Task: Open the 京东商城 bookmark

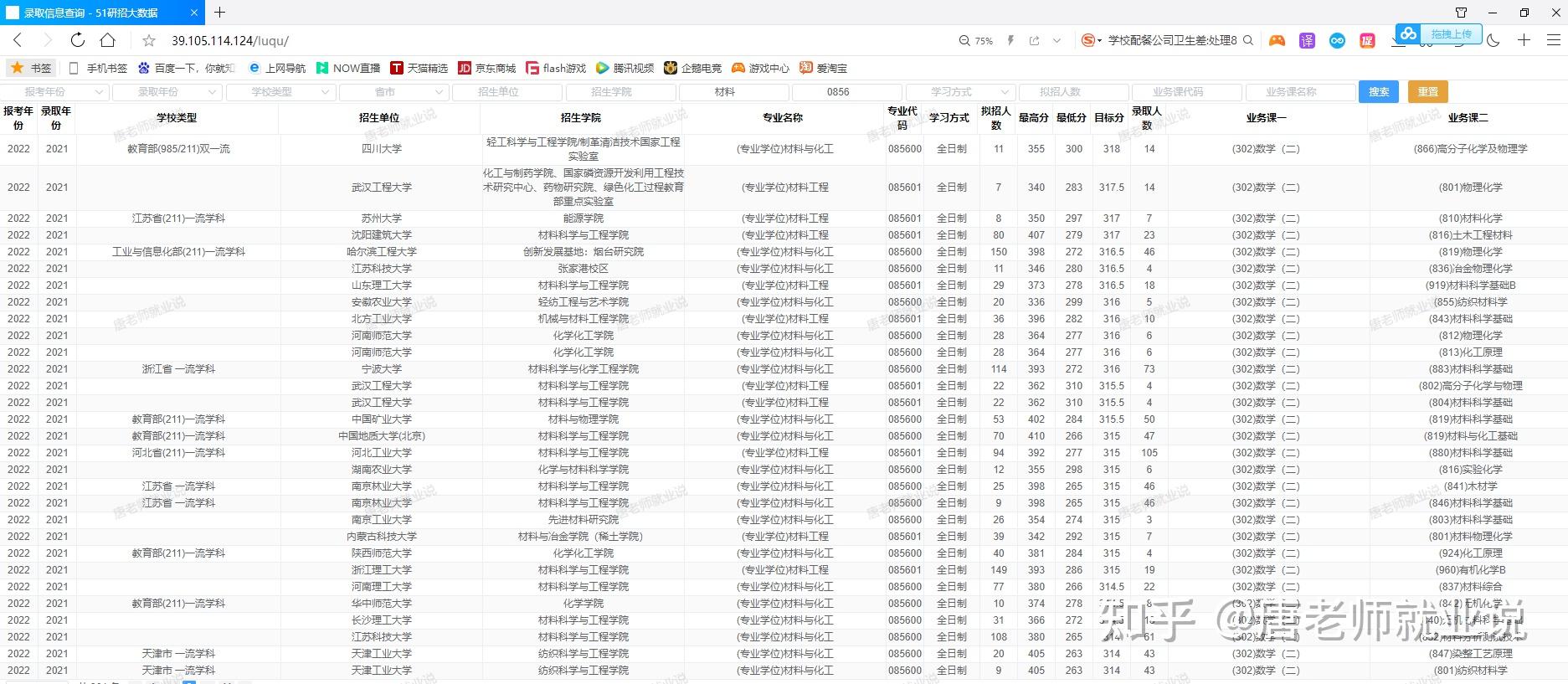Action: pos(487,68)
